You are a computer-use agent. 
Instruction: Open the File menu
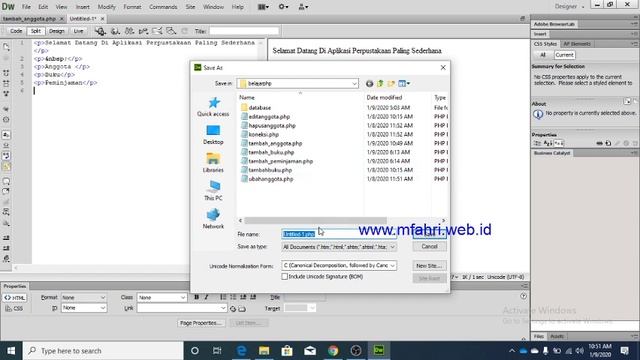coord(26,7)
